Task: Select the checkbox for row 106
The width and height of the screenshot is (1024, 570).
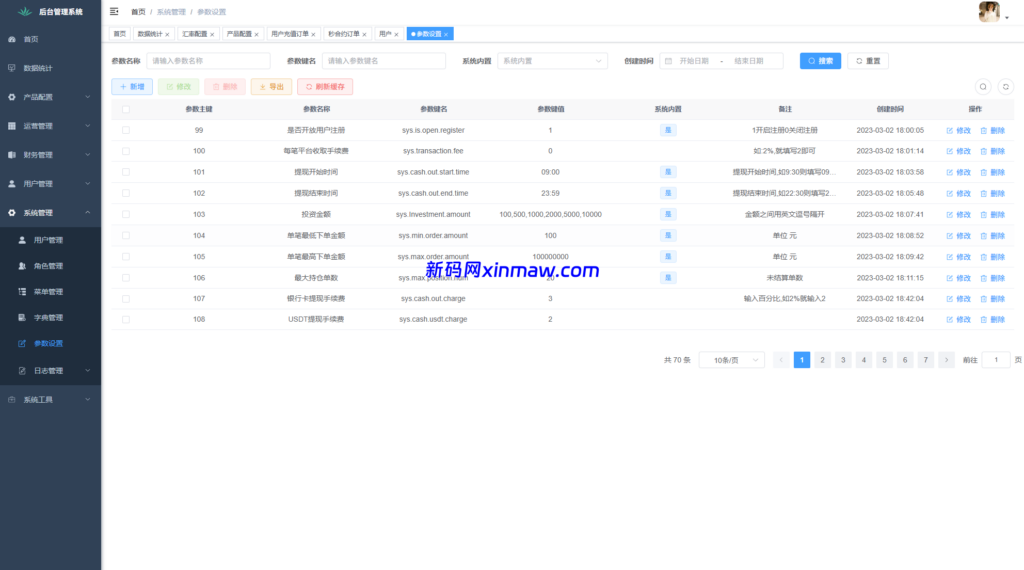Action: tap(126, 278)
